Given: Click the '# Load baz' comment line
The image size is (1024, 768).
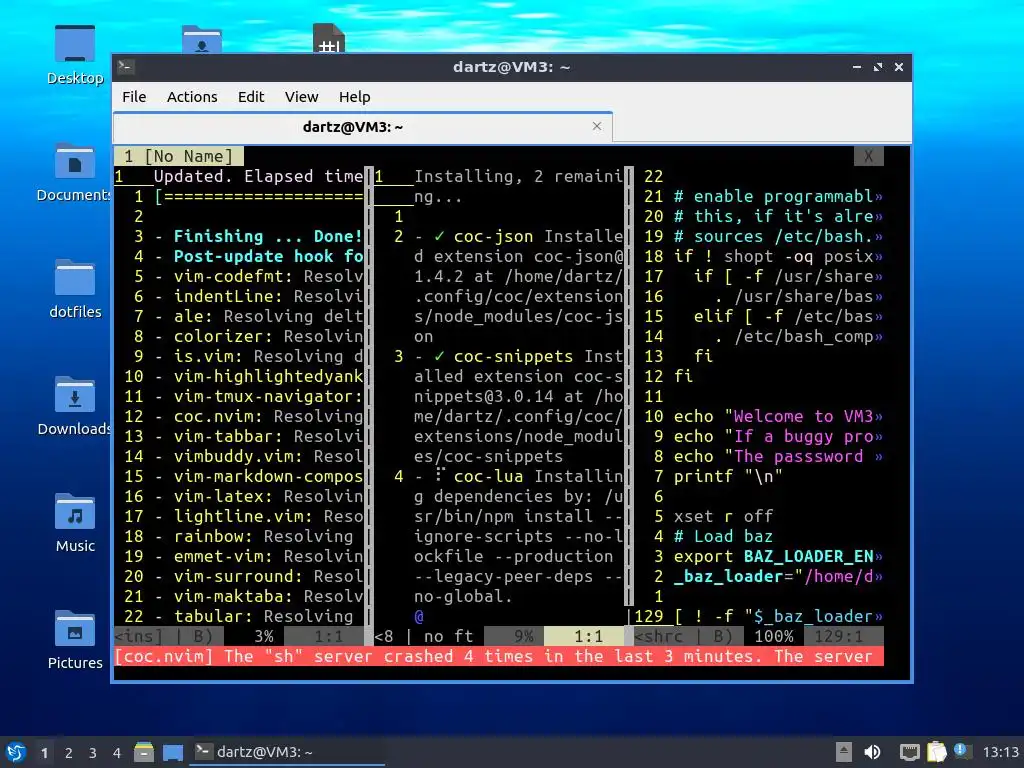Looking at the screenshot, I should [x=724, y=536].
